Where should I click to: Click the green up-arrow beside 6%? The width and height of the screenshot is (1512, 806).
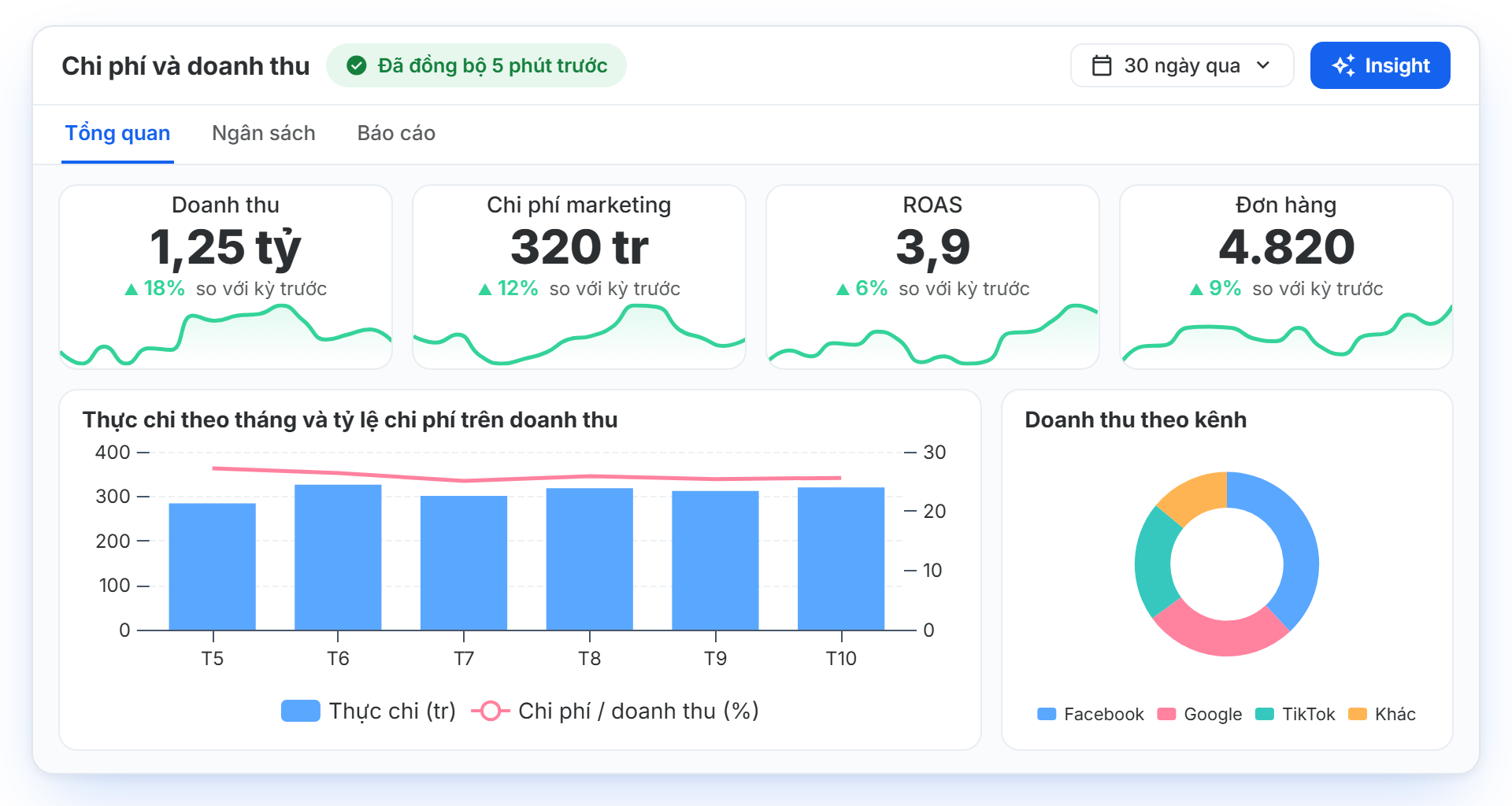pos(843,290)
